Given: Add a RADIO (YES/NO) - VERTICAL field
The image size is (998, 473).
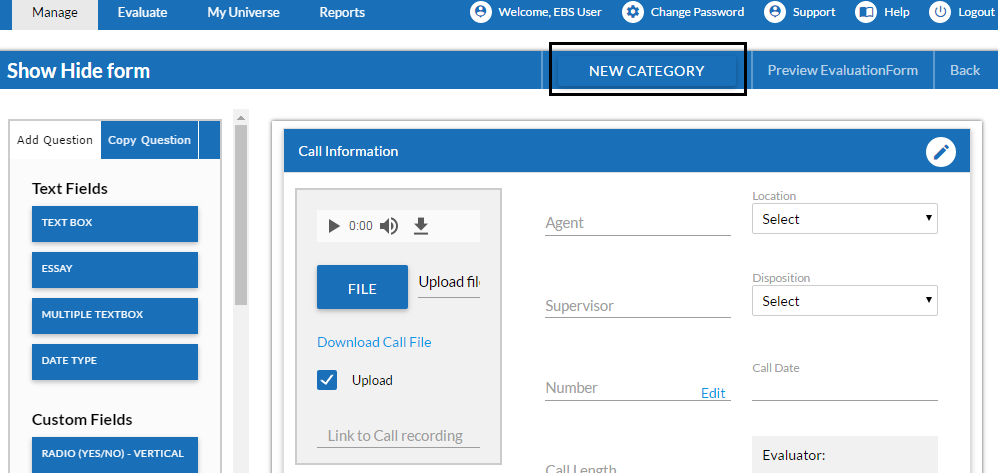Looking at the screenshot, I should (x=115, y=455).
